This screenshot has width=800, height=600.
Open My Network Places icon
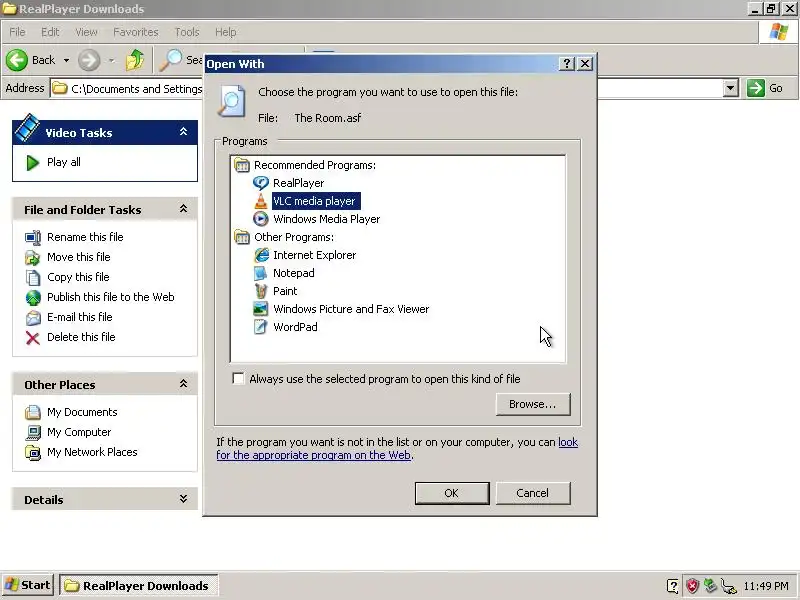point(33,453)
